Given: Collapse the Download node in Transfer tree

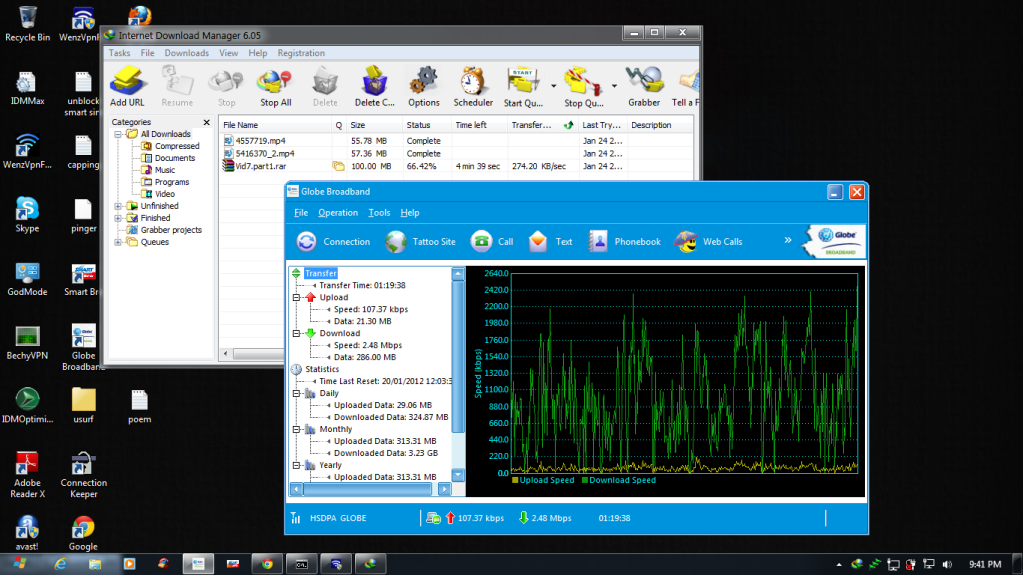Looking at the screenshot, I should coord(296,334).
